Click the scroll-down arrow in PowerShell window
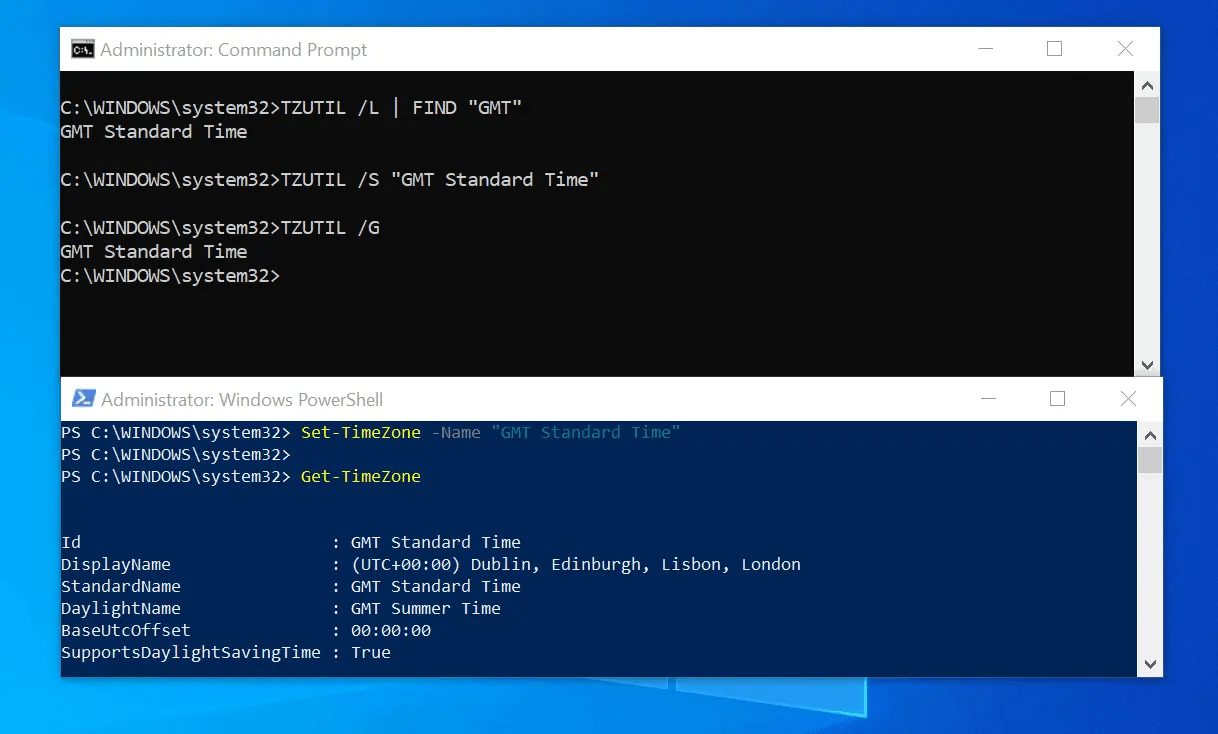 click(x=1150, y=662)
